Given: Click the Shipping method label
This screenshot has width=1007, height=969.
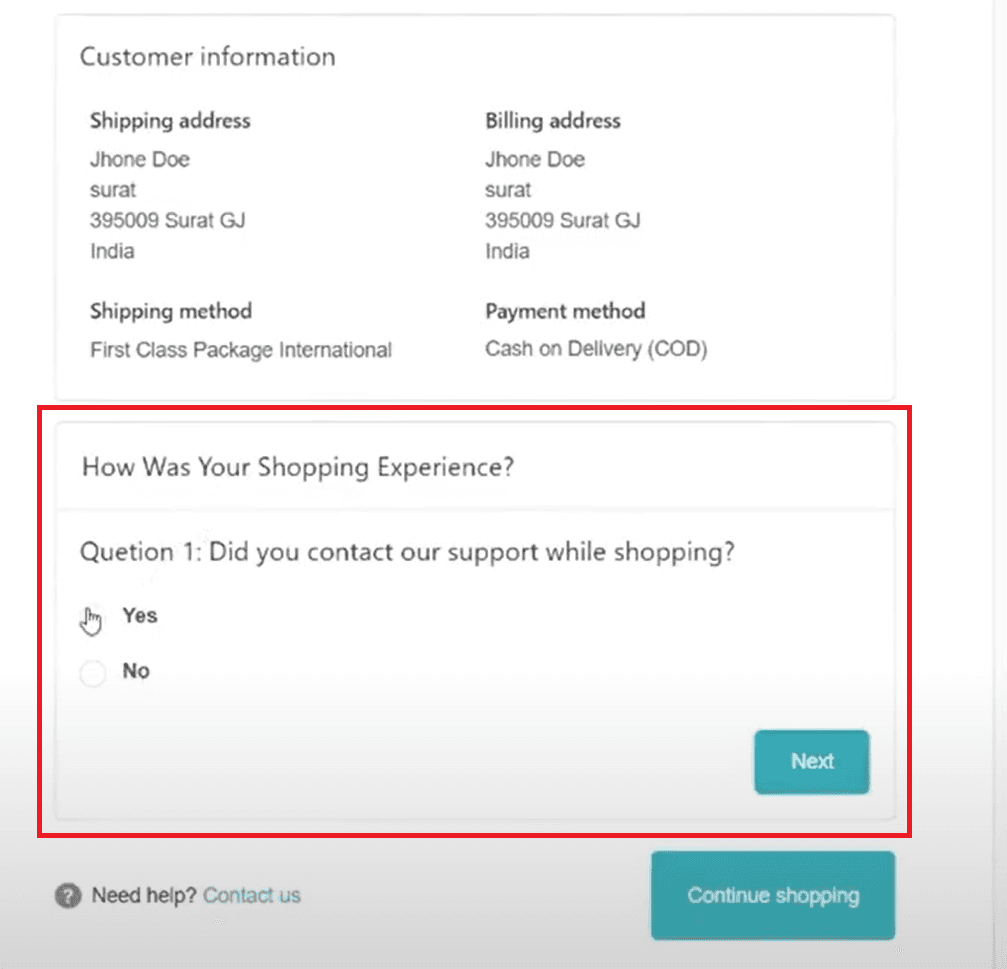Looking at the screenshot, I should pyautogui.click(x=171, y=311).
